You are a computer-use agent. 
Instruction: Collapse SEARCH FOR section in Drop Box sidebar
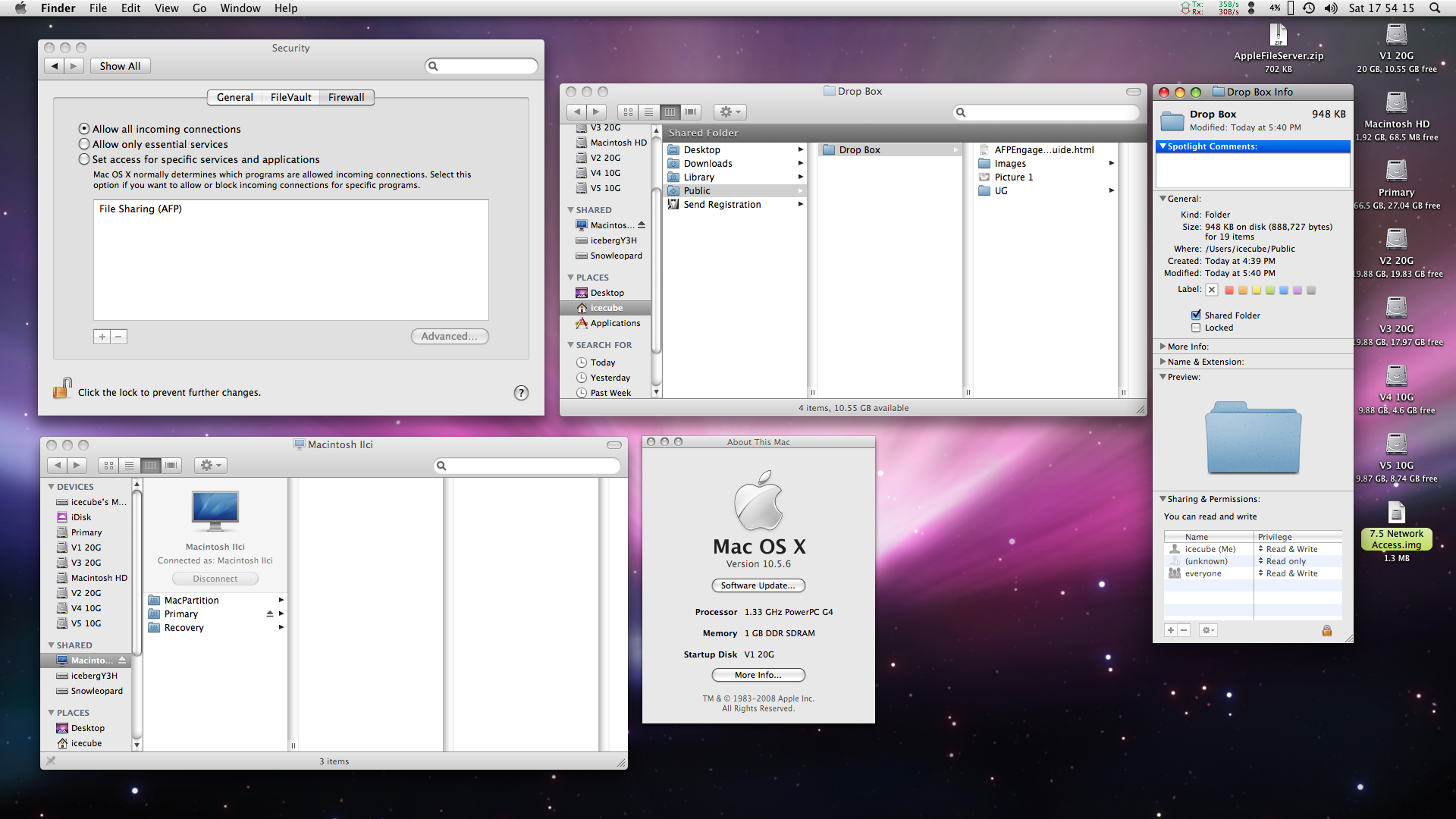click(x=570, y=345)
